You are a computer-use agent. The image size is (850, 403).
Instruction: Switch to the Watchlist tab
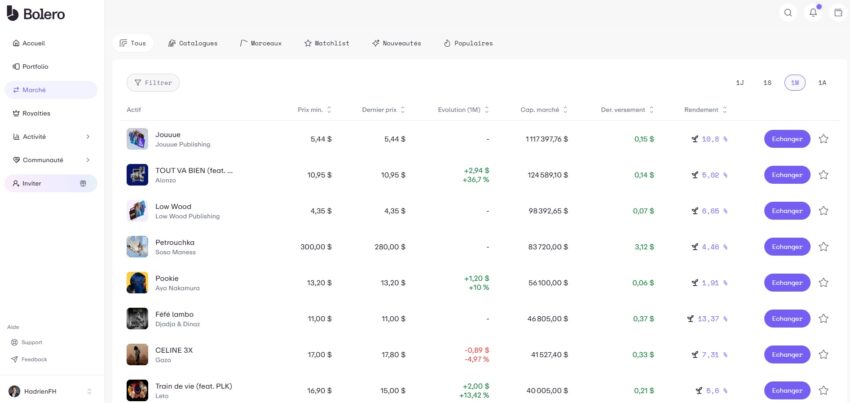327,43
